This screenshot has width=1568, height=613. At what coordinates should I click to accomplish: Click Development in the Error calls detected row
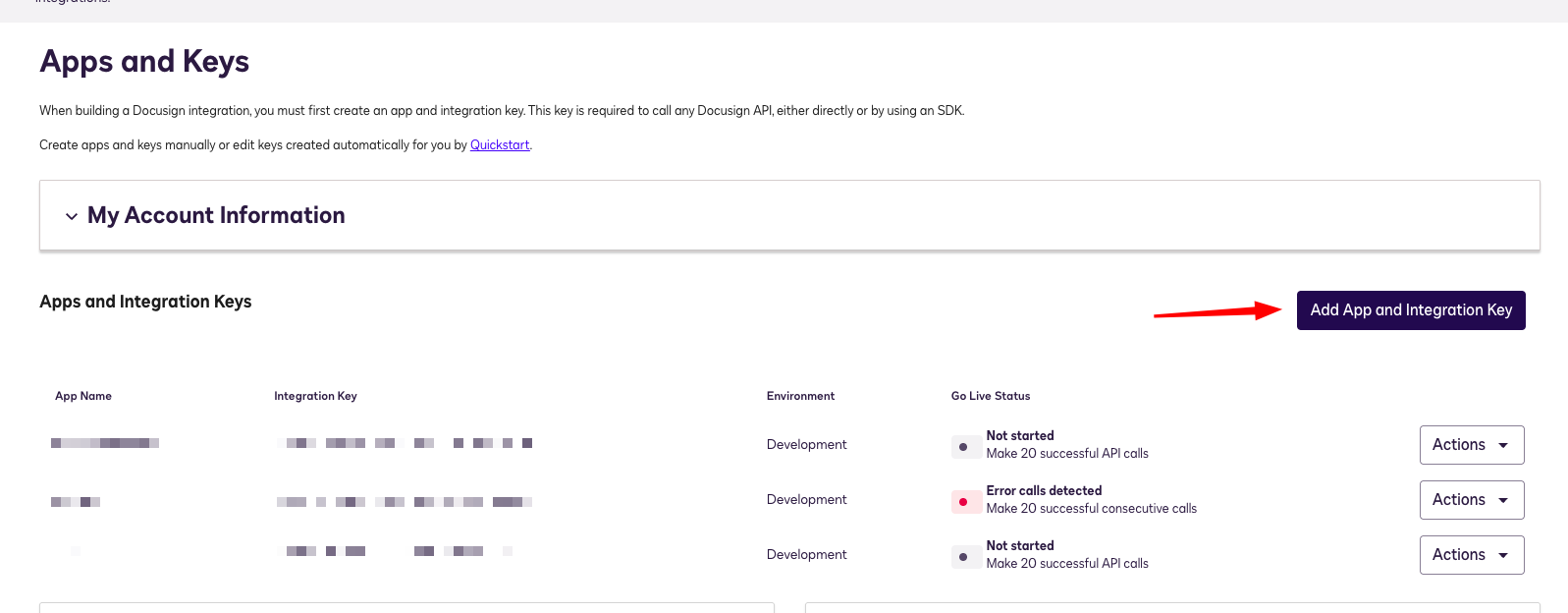806,499
